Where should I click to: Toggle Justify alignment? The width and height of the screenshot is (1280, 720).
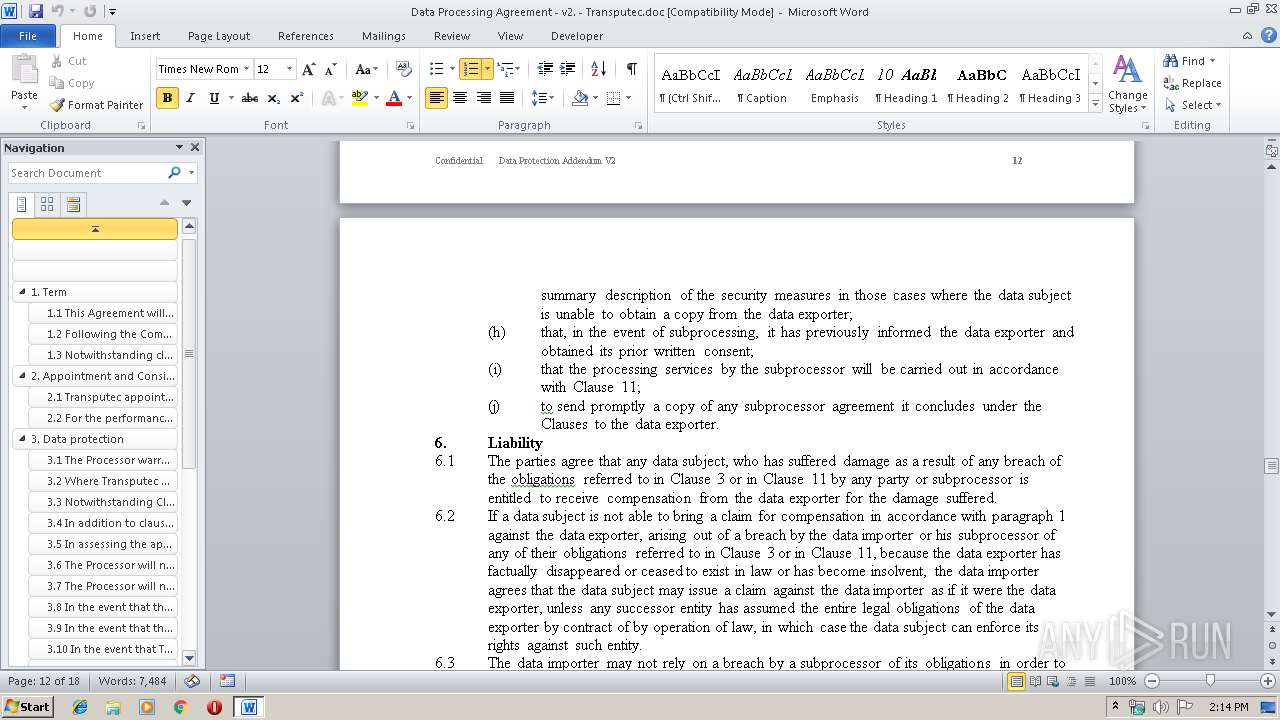[507, 98]
